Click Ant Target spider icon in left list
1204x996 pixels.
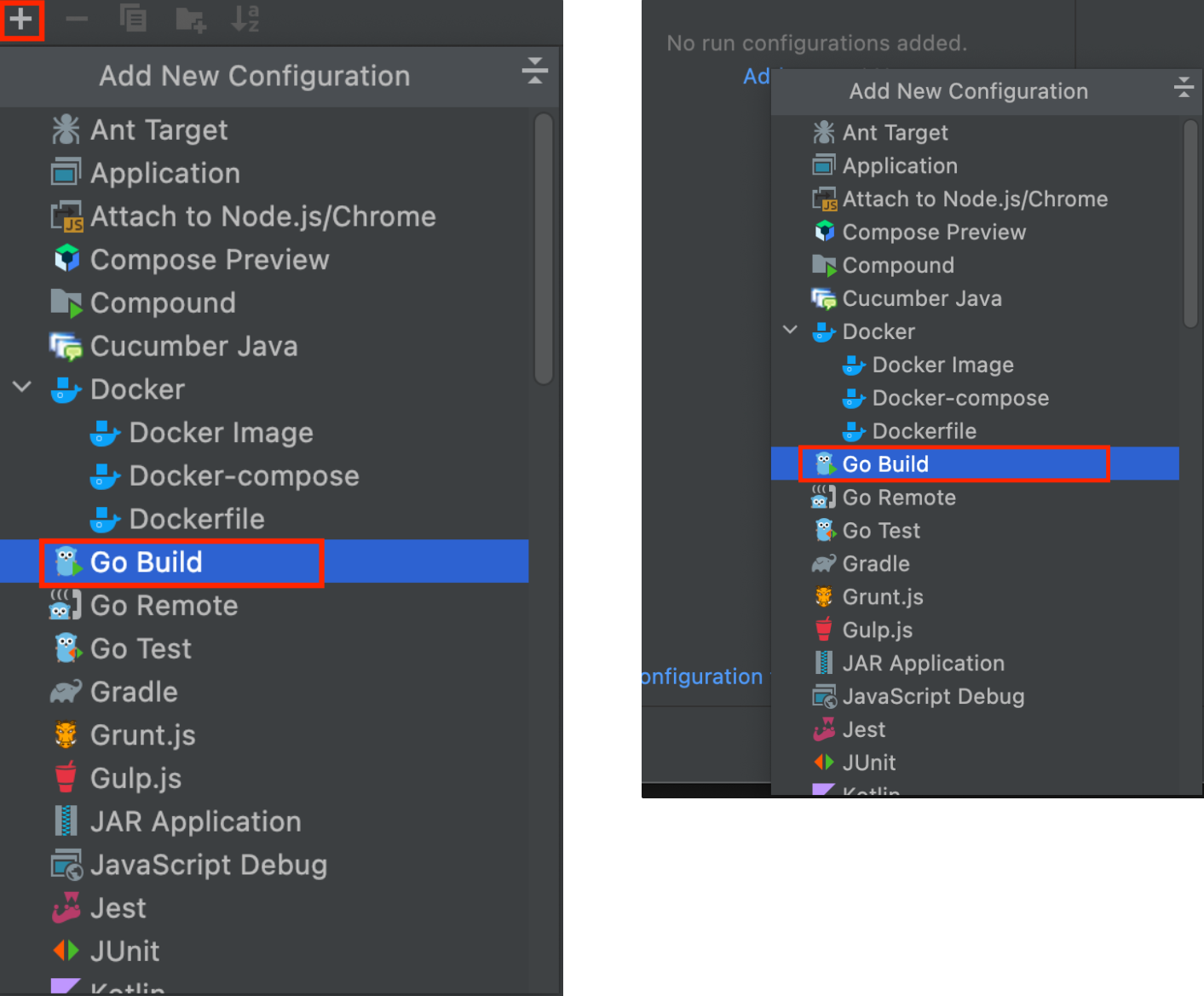(66, 130)
